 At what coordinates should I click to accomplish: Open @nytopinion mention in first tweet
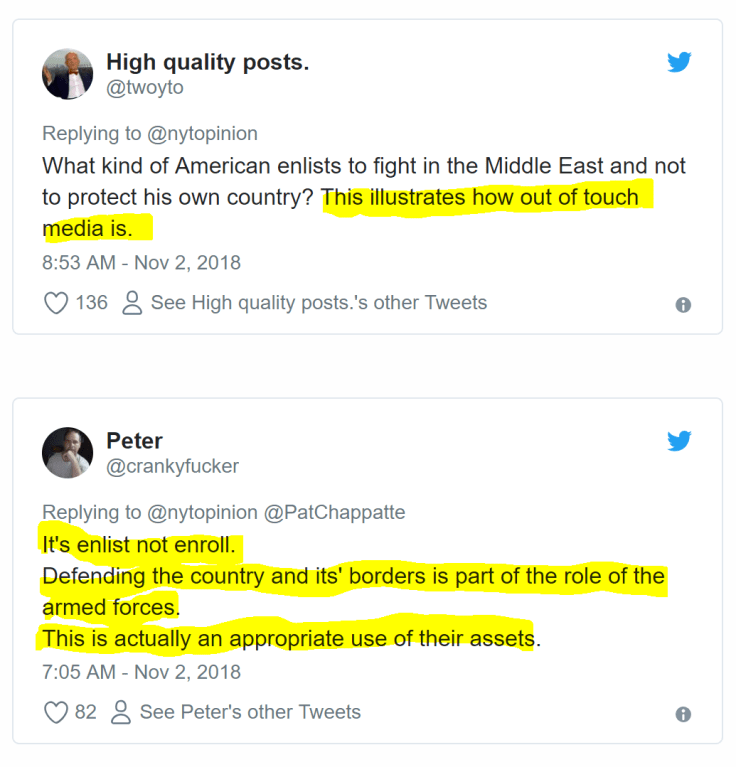click(x=203, y=133)
